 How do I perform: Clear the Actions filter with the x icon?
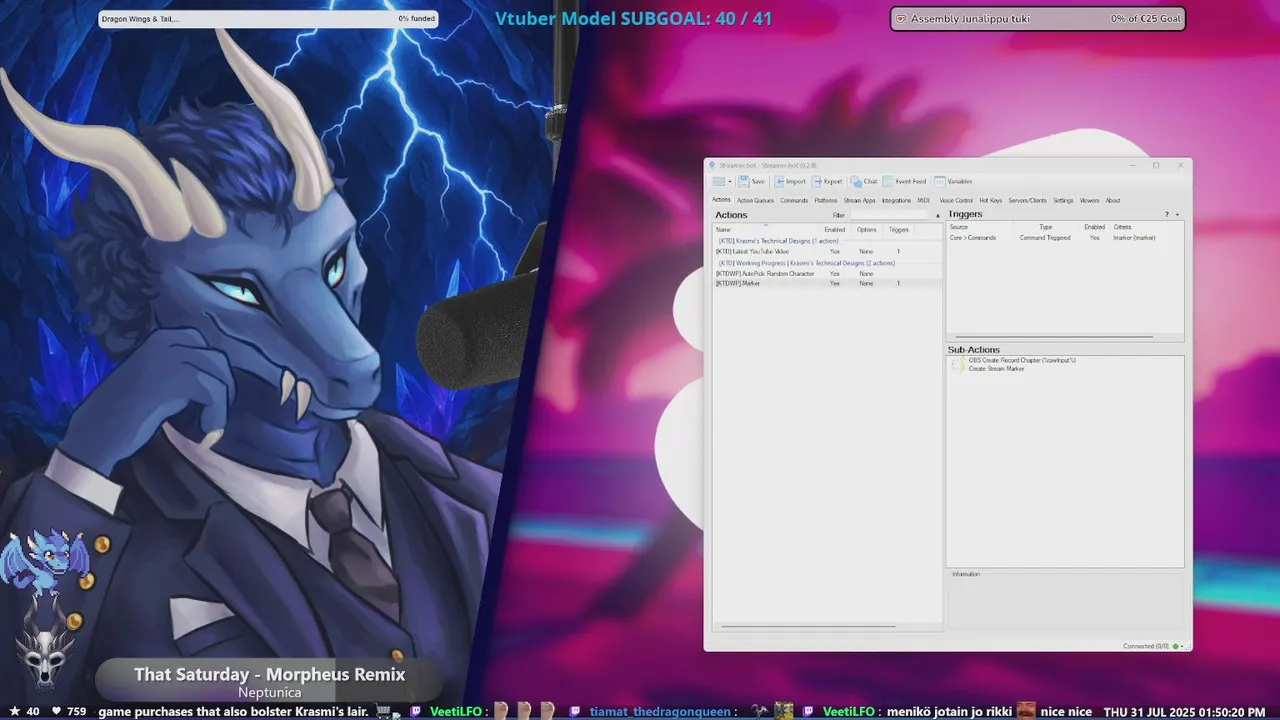(937, 215)
